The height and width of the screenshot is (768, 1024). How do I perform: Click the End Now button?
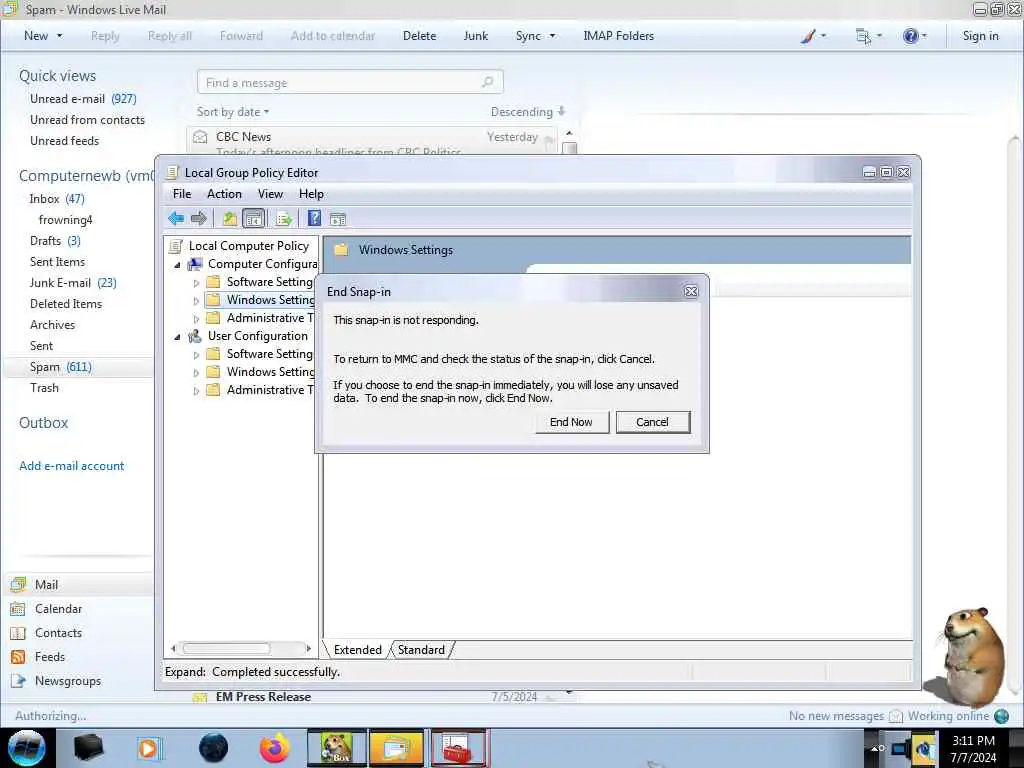571,422
